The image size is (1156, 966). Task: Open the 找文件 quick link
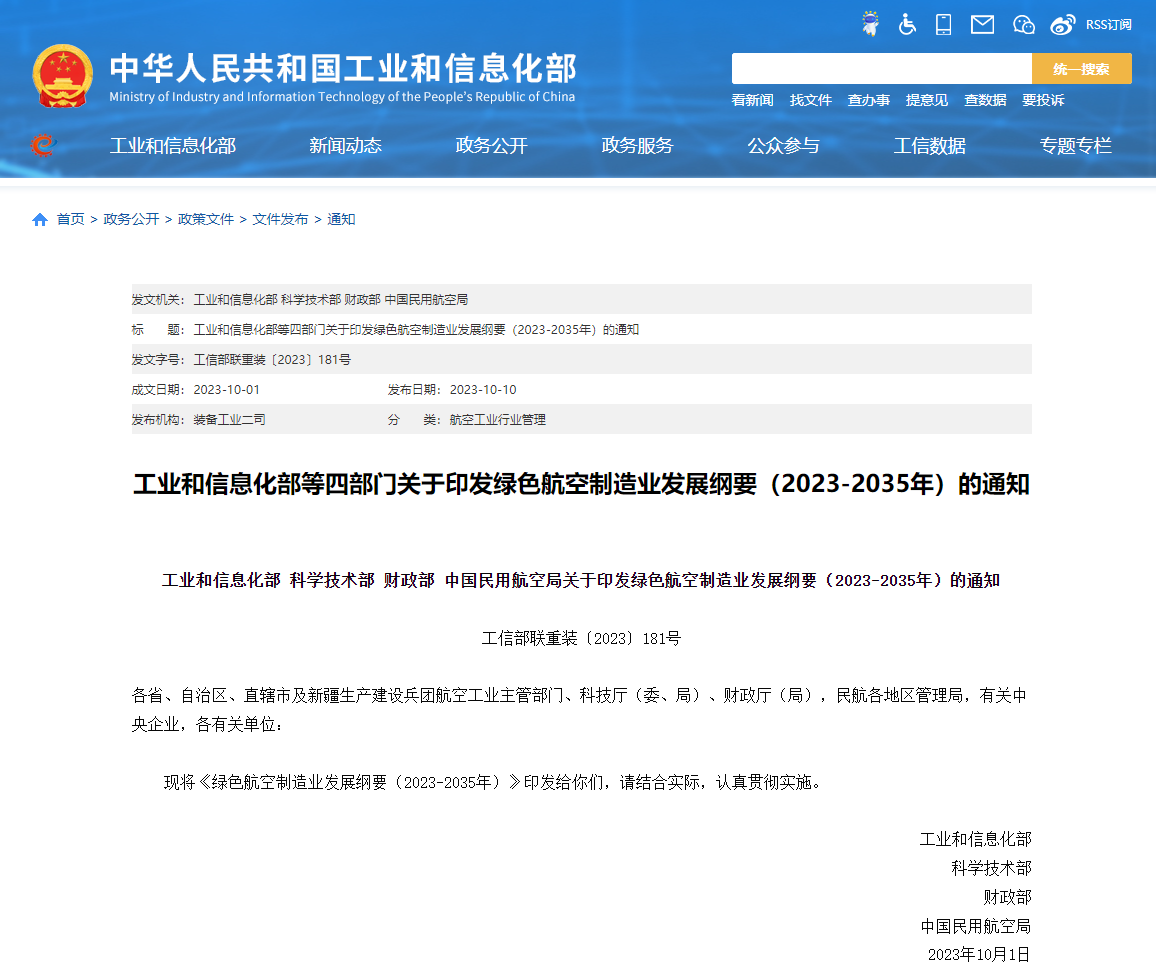coord(810,100)
